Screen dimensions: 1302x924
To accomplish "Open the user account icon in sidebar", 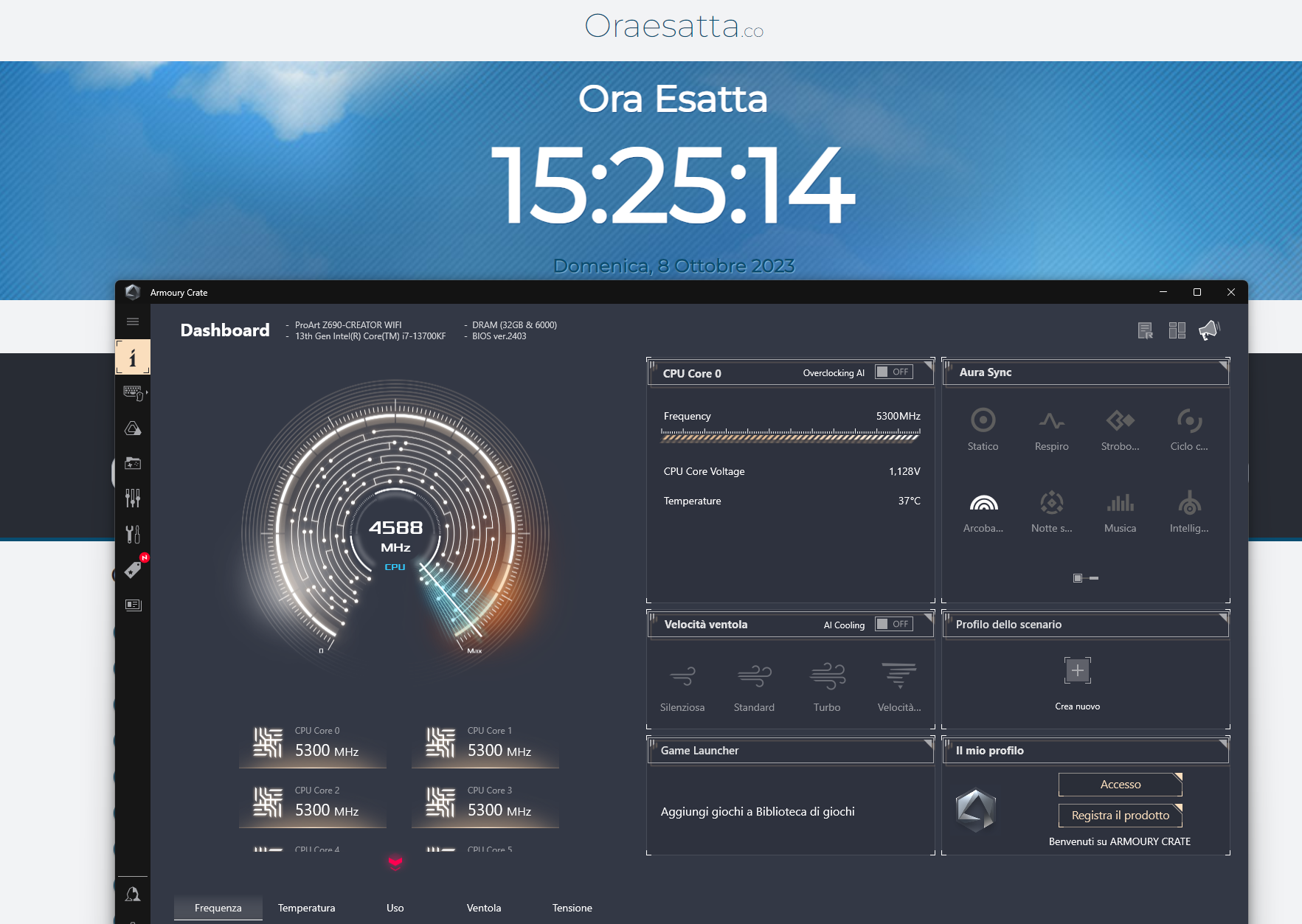I will [x=133, y=894].
